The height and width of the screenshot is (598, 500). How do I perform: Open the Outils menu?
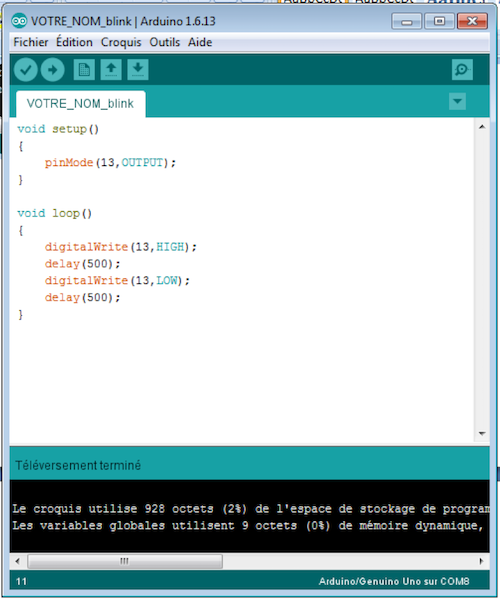[164, 42]
